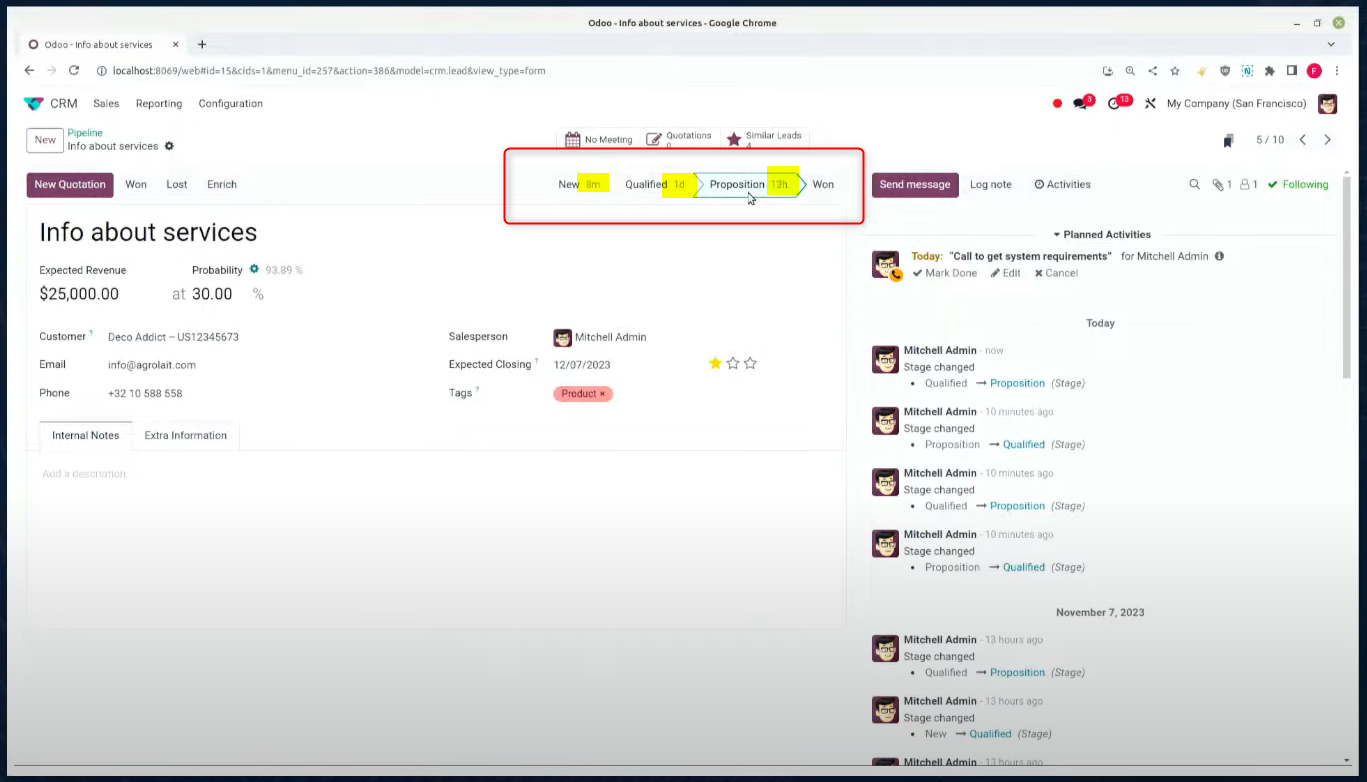1367x782 pixels.
Task: Cancel the planned call activity
Action: [1056, 273]
